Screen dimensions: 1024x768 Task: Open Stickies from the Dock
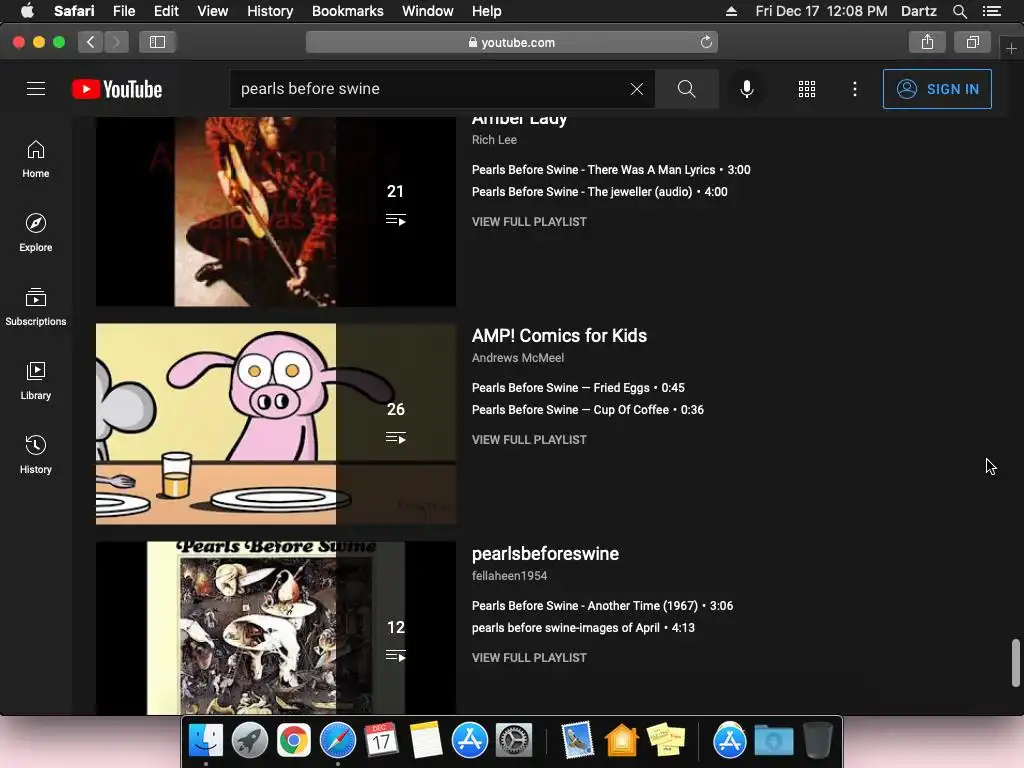pos(665,741)
